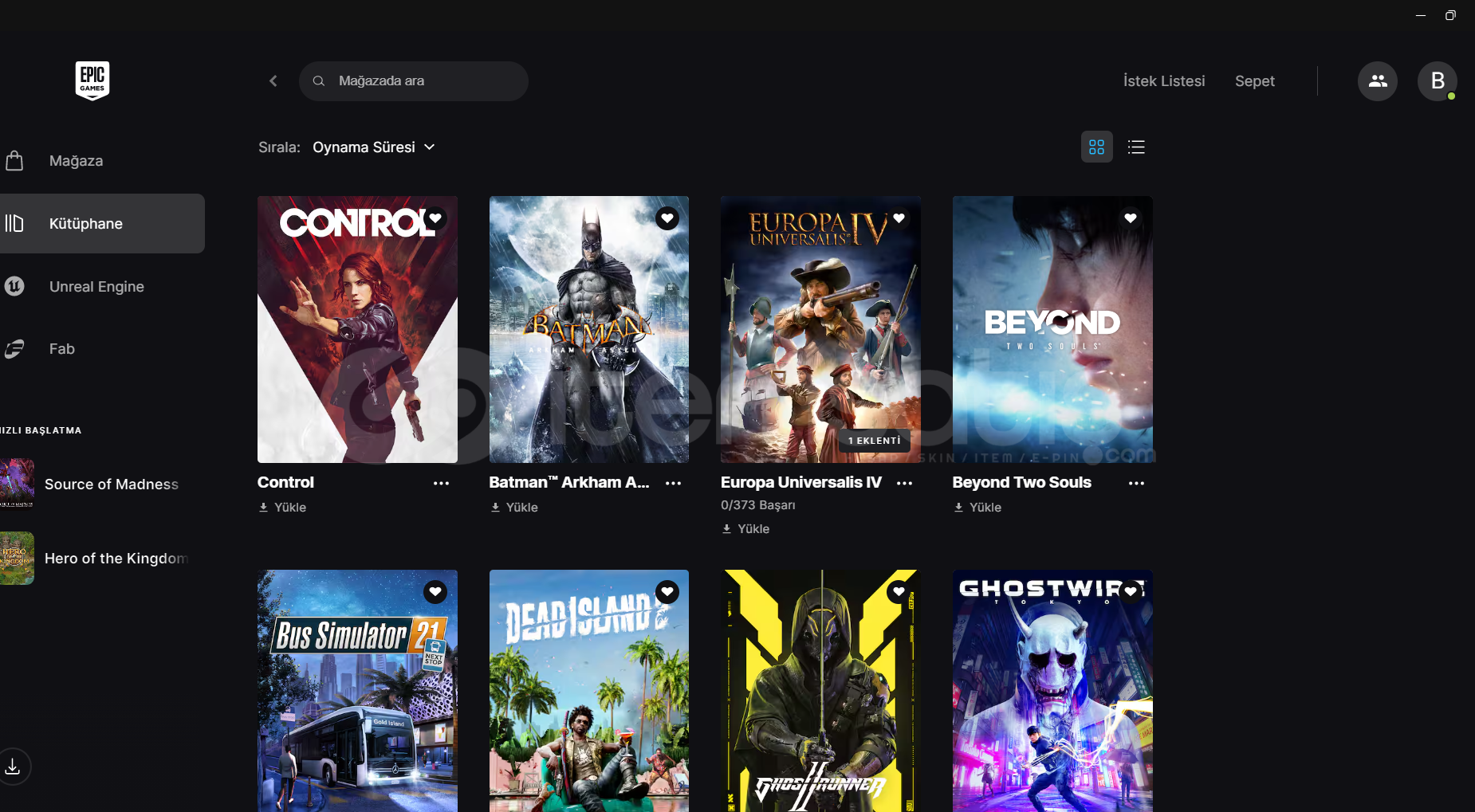
Task: Click the Mağazada ara search field
Action: (x=423, y=81)
